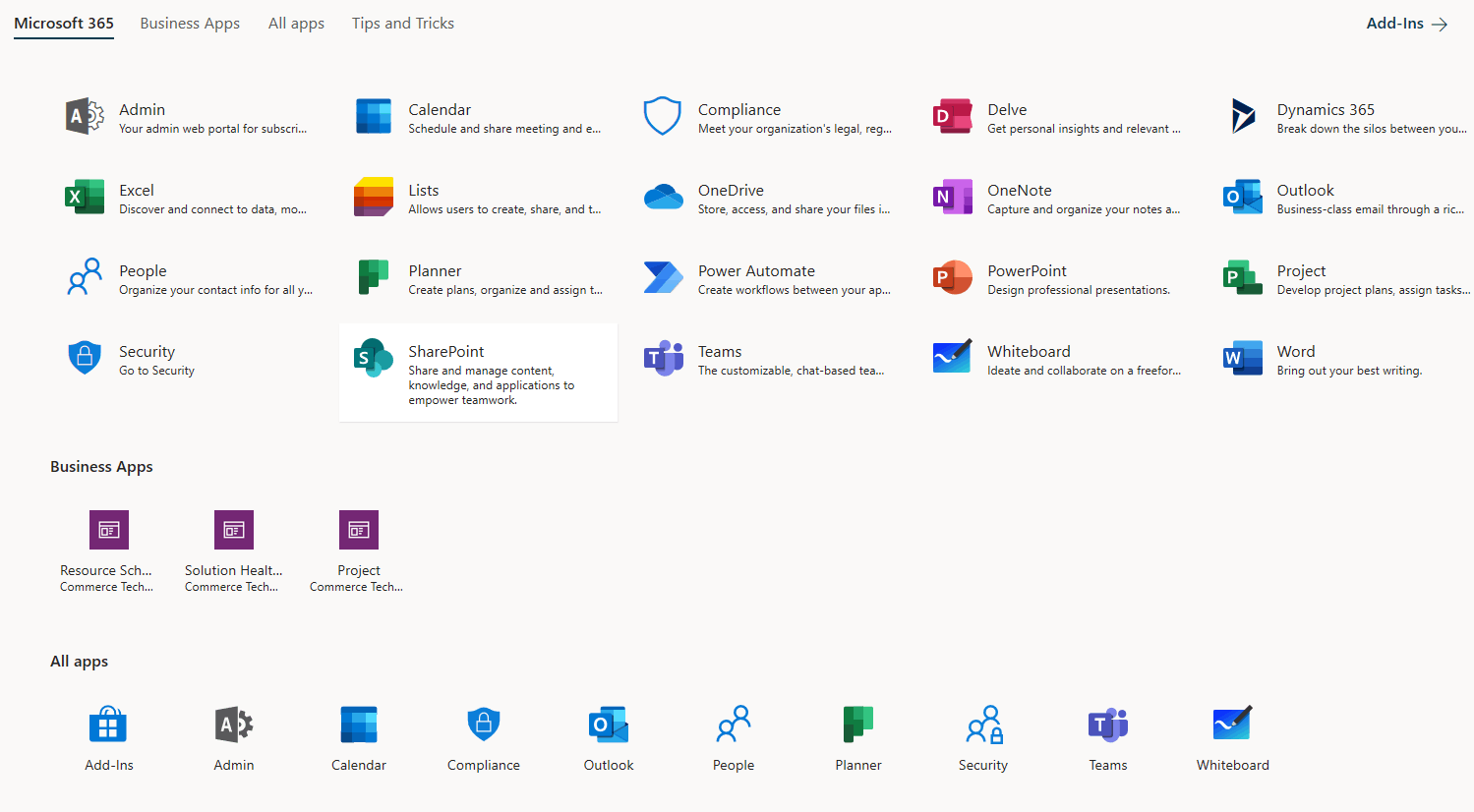Click the OneNote title text
This screenshot has width=1474, height=812.
(x=1020, y=191)
